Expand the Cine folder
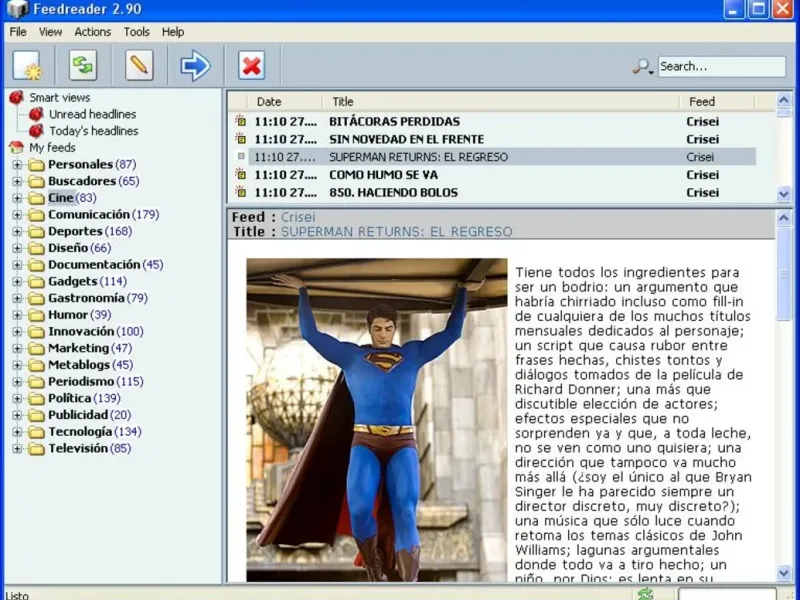Viewport: 800px width, 600px height. coord(17,198)
